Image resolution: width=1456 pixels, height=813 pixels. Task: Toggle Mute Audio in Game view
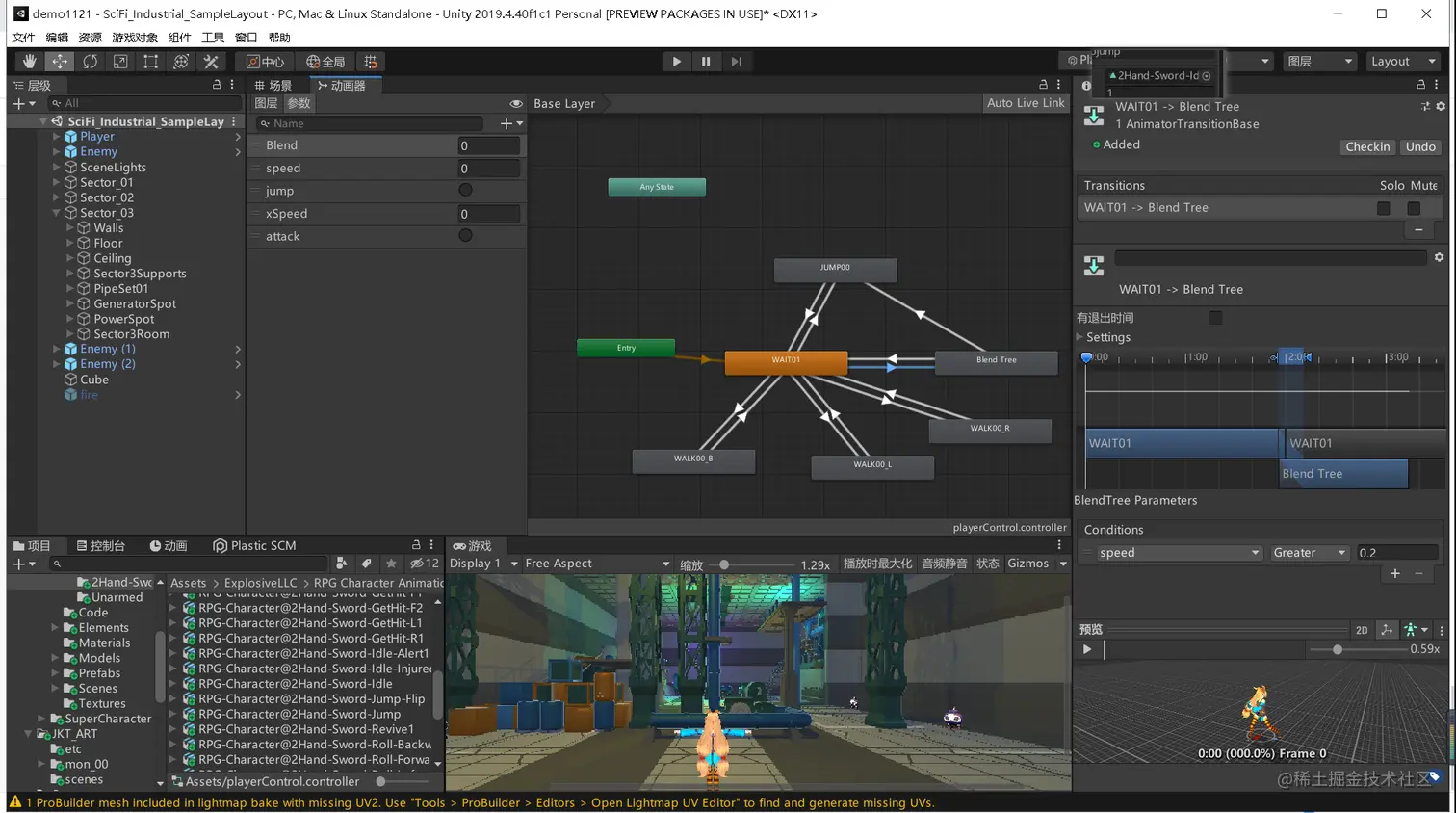click(944, 564)
